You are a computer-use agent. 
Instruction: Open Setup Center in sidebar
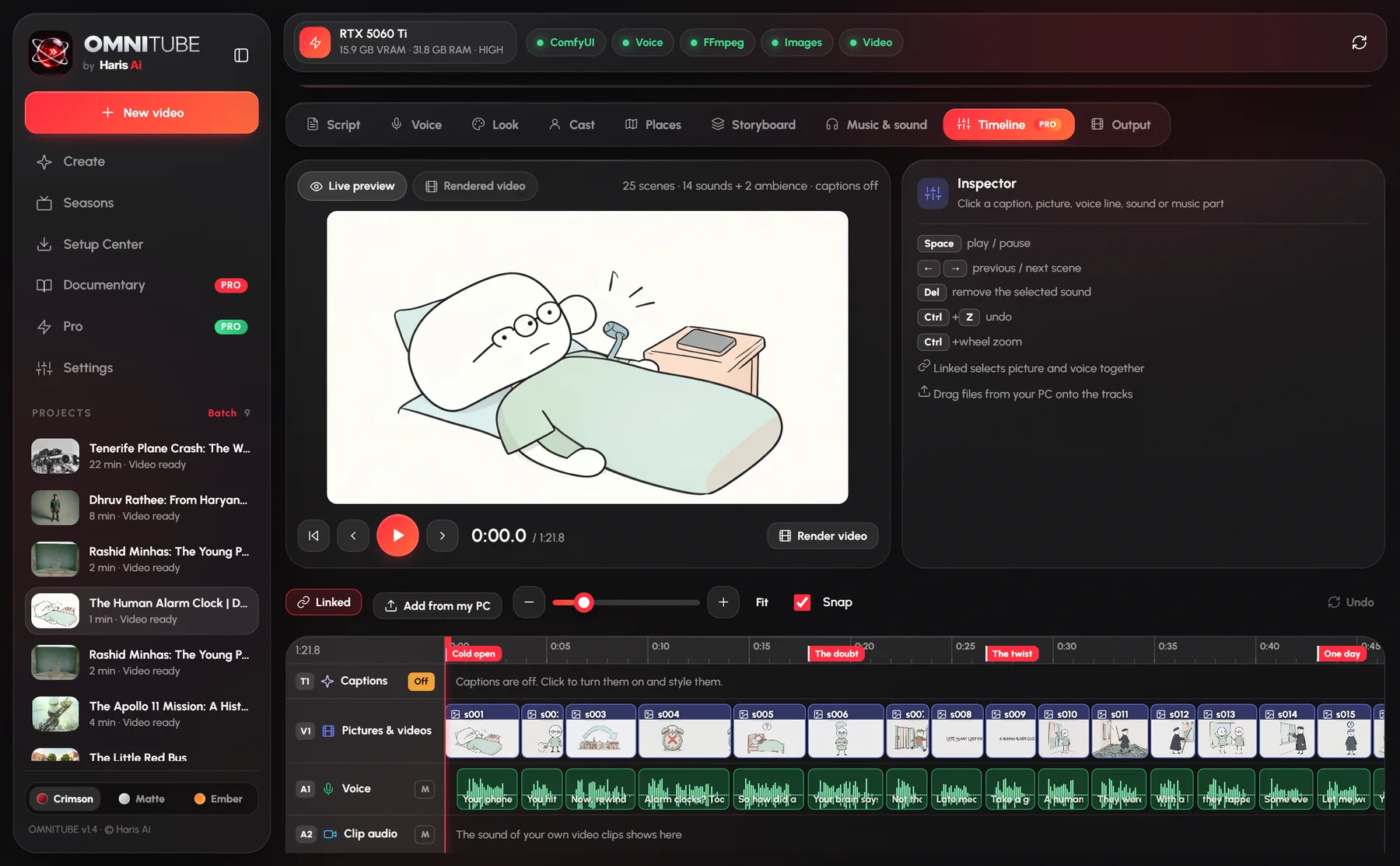(142, 244)
